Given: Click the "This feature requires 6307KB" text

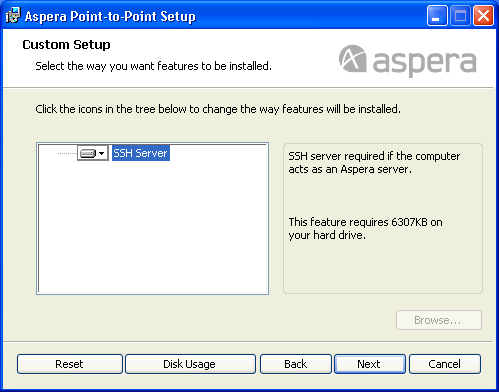Looking at the screenshot, I should (365, 228).
